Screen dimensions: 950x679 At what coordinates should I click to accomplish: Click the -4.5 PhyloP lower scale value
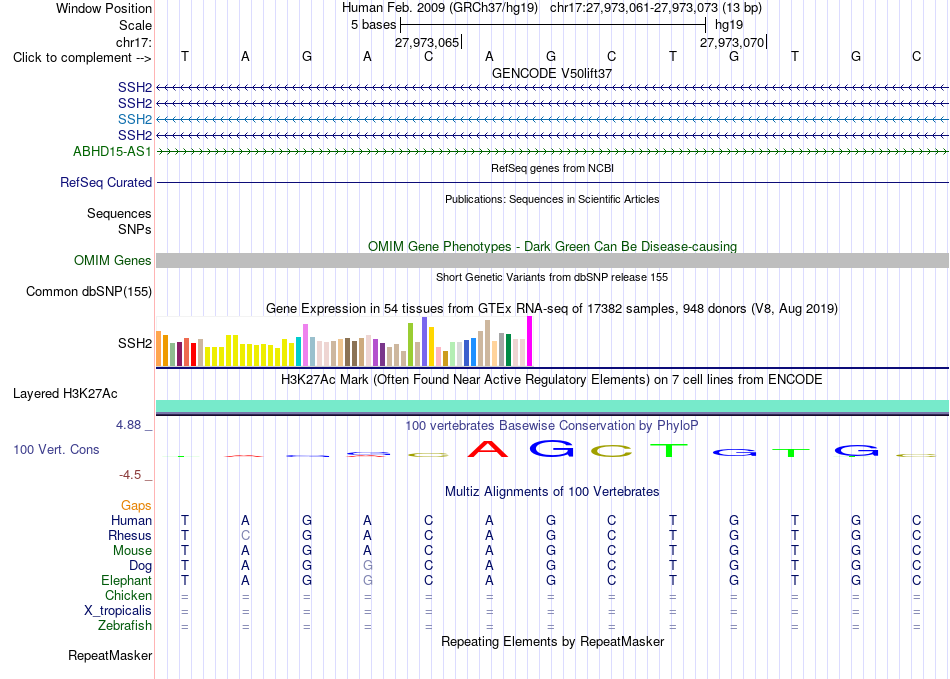[130, 474]
